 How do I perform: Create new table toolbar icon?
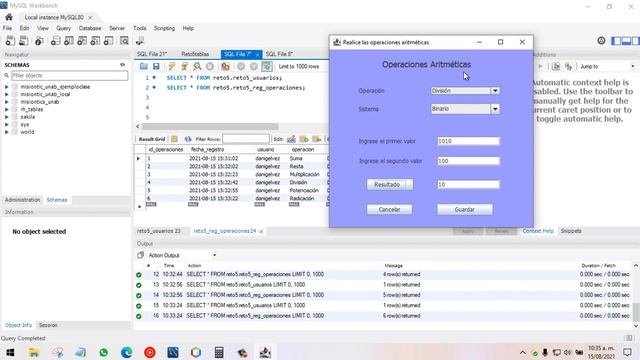click(69, 41)
